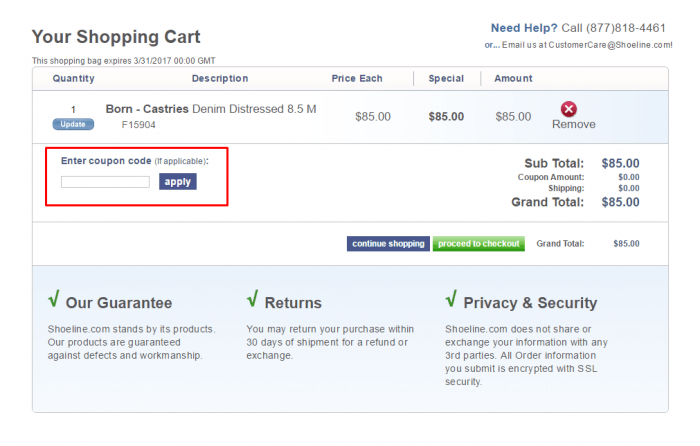Proceed to checkout

[x=478, y=243]
